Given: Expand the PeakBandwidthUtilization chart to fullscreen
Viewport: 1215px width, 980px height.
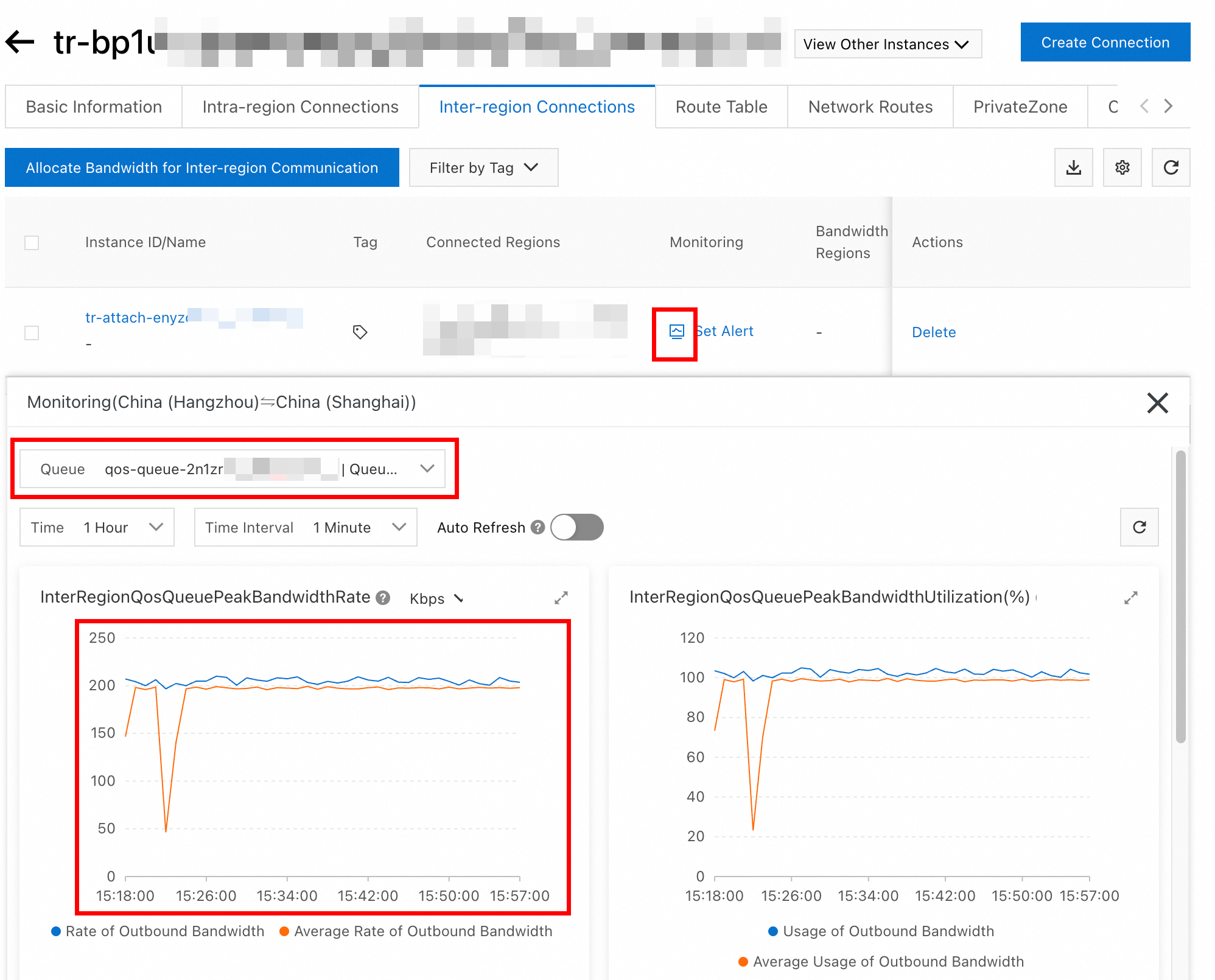Looking at the screenshot, I should (1130, 598).
